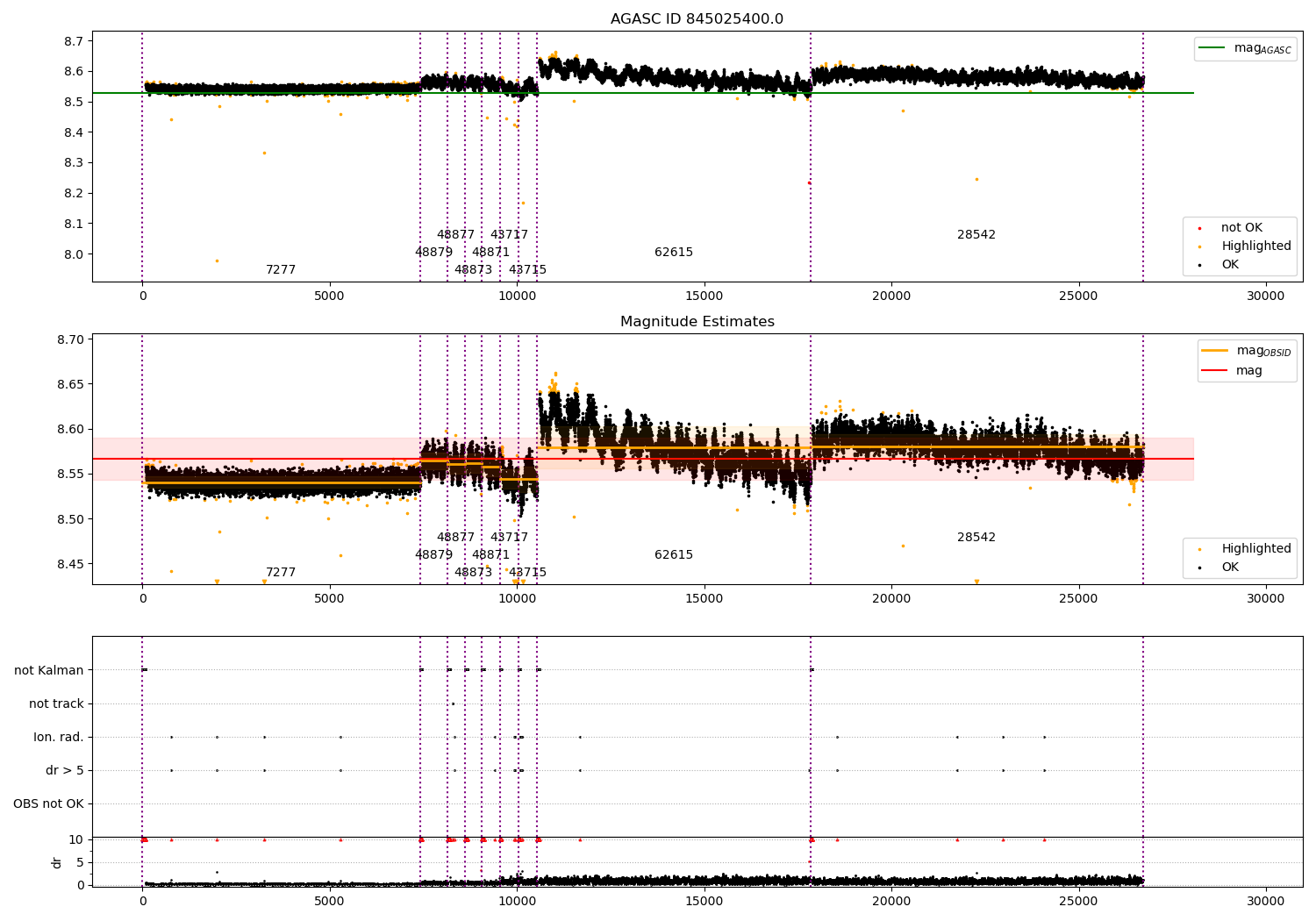
Task: Click the x-axis tick 30000 on the bottom plot
Action: (1266, 901)
